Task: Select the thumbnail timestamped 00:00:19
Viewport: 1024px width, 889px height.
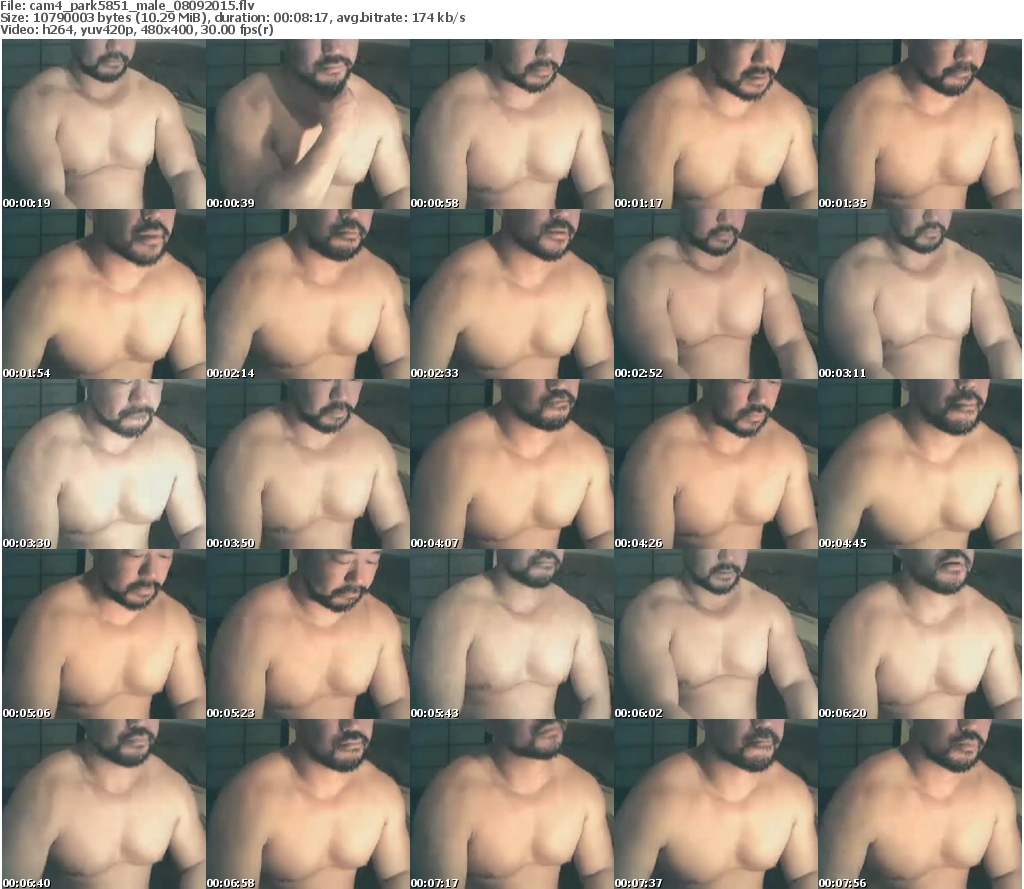Action: click(104, 124)
